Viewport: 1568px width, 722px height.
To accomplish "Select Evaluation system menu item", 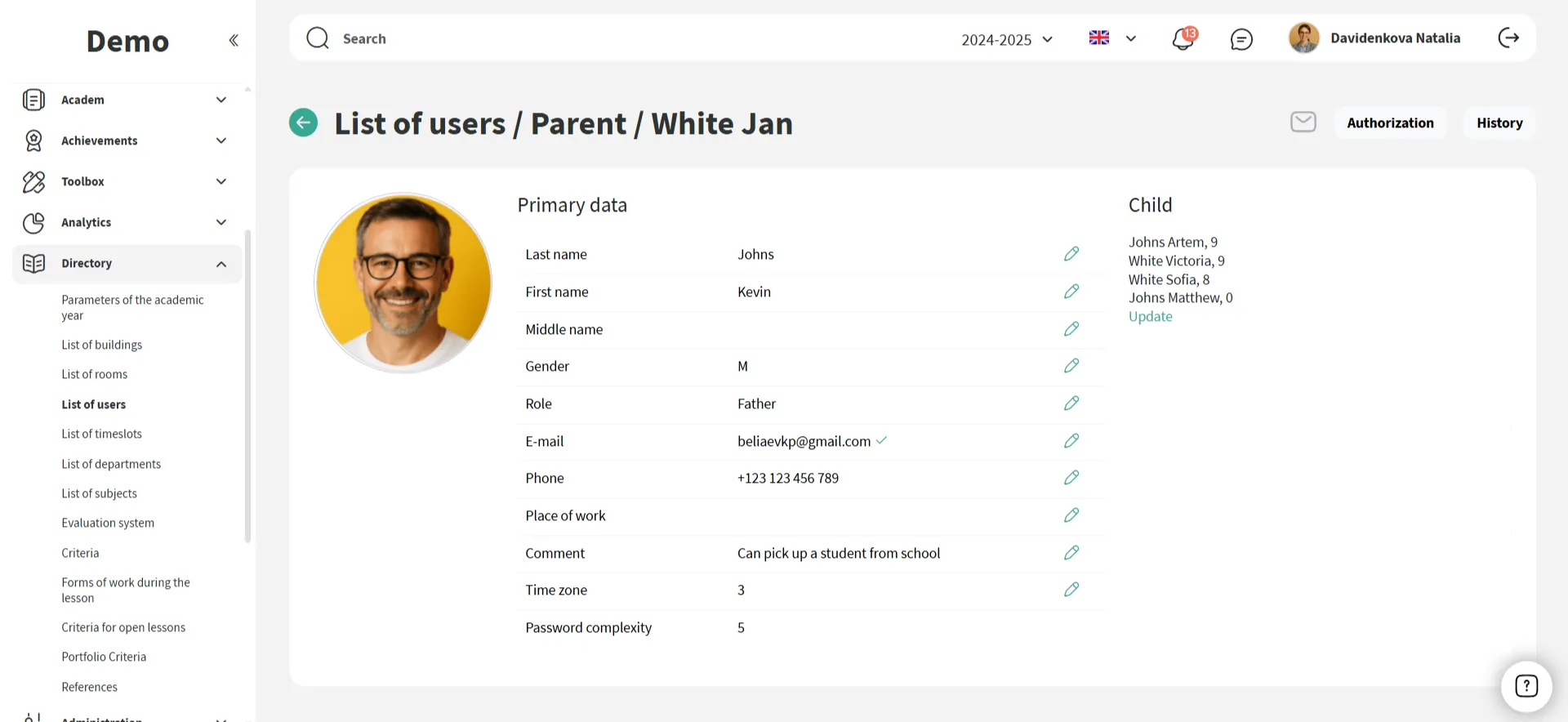I will pos(108,523).
